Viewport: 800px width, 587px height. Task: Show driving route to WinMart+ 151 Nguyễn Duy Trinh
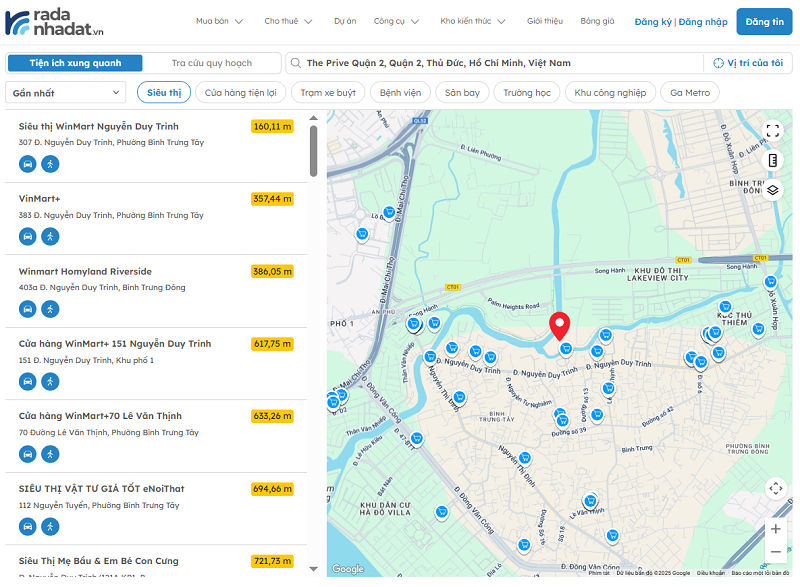coord(28,381)
